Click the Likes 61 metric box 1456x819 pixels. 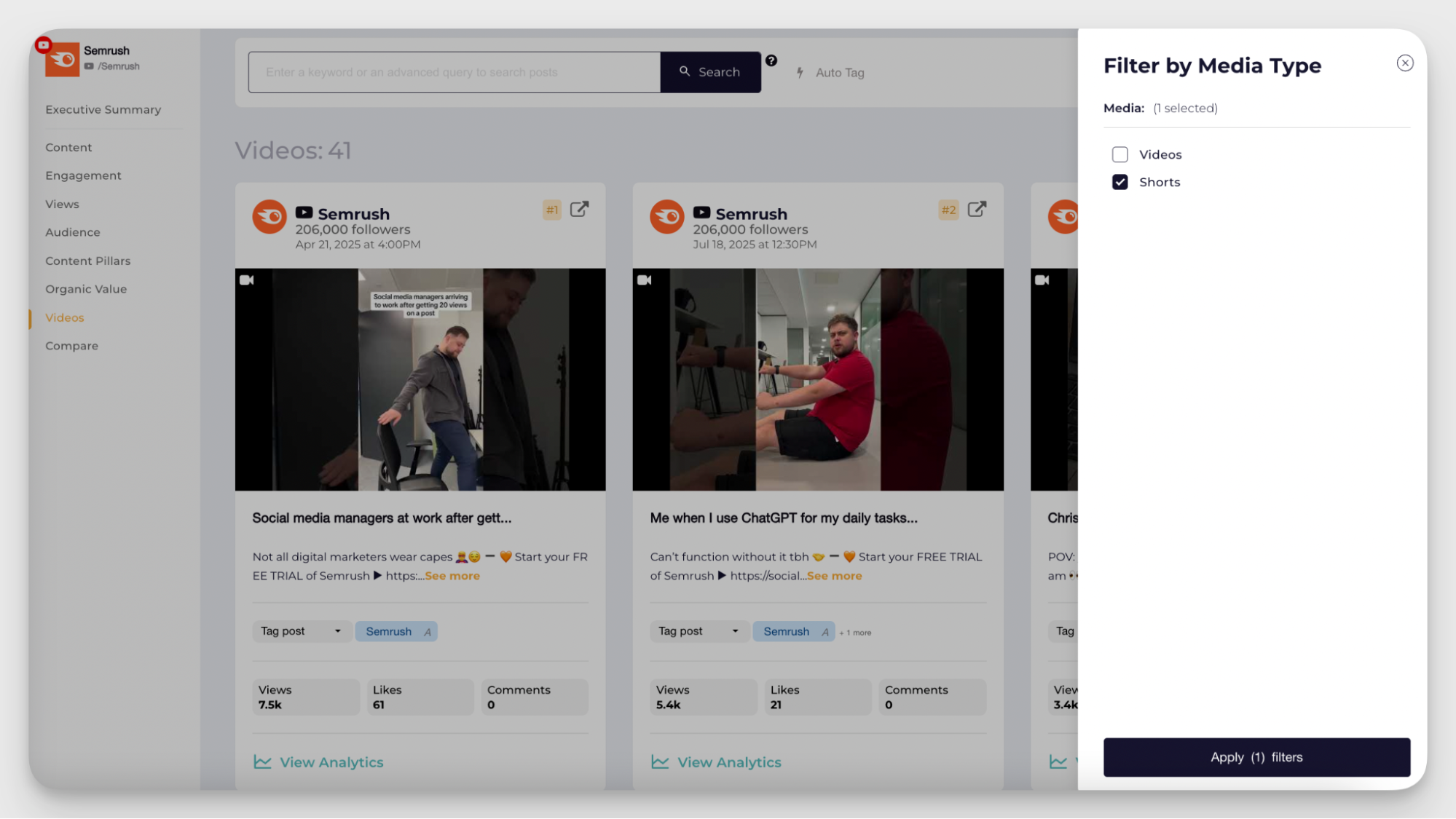click(420, 697)
